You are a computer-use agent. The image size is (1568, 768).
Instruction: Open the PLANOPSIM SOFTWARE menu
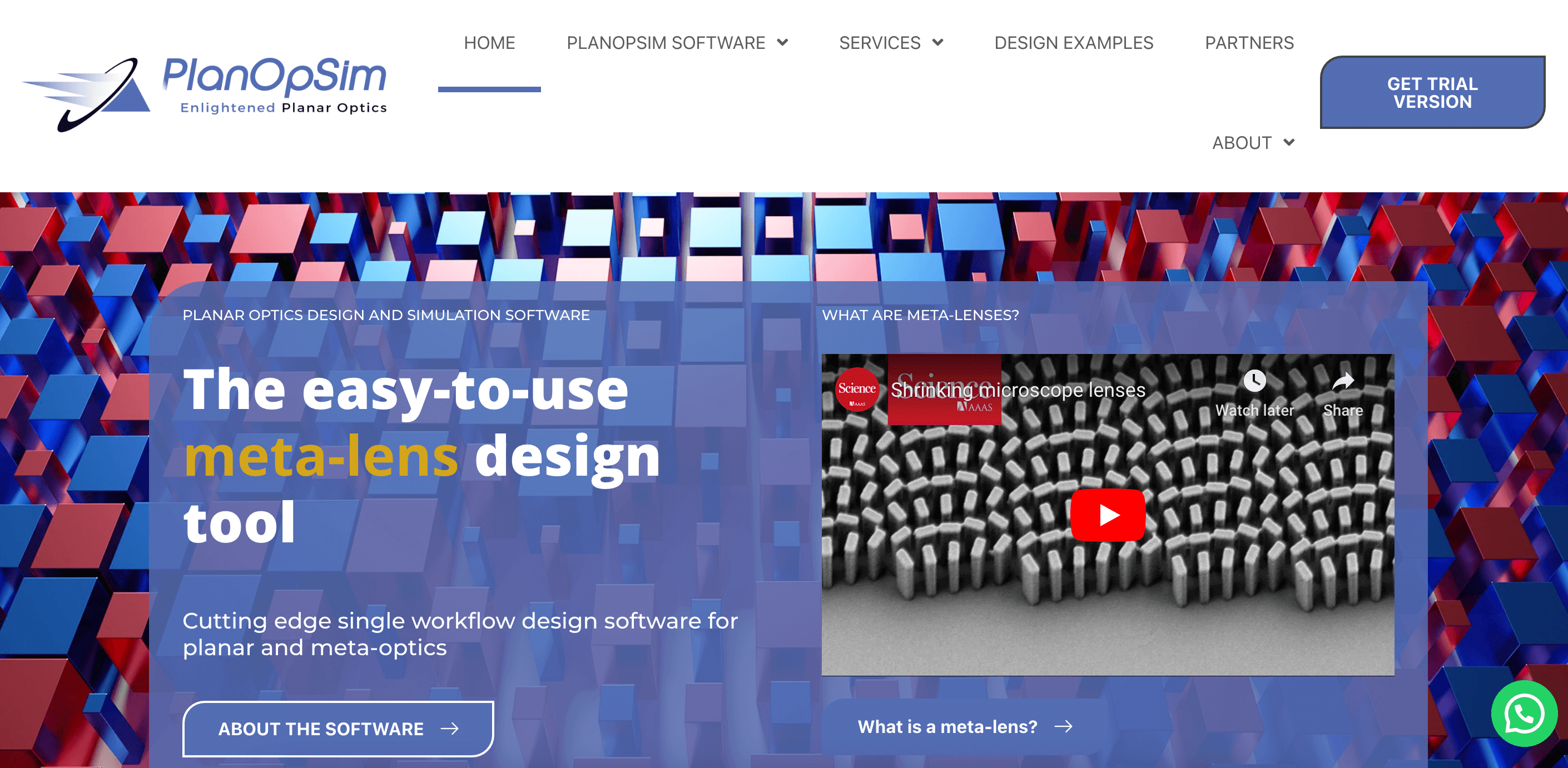click(666, 43)
